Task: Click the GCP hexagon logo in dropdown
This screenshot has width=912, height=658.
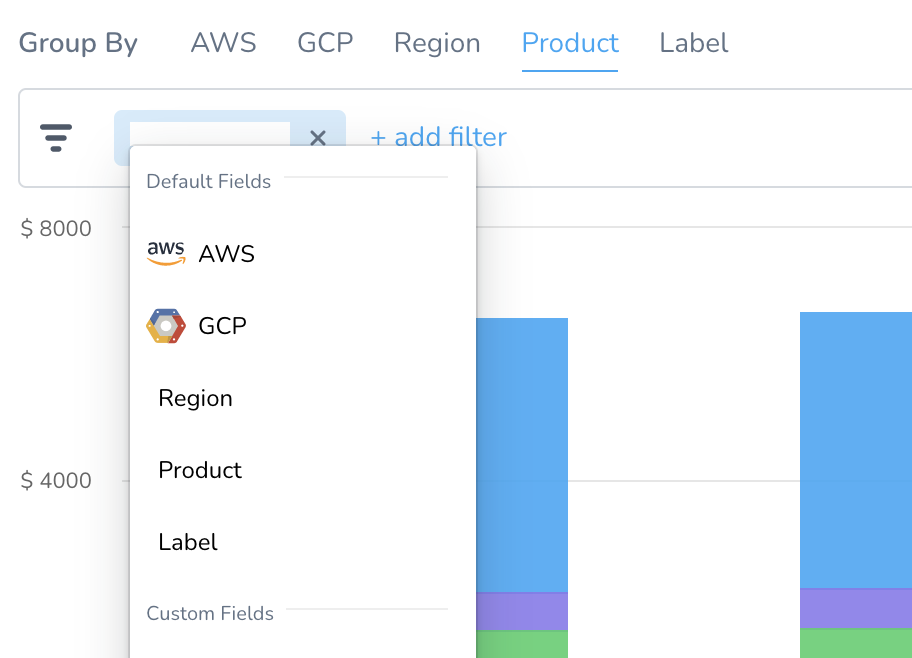Action: click(x=166, y=326)
